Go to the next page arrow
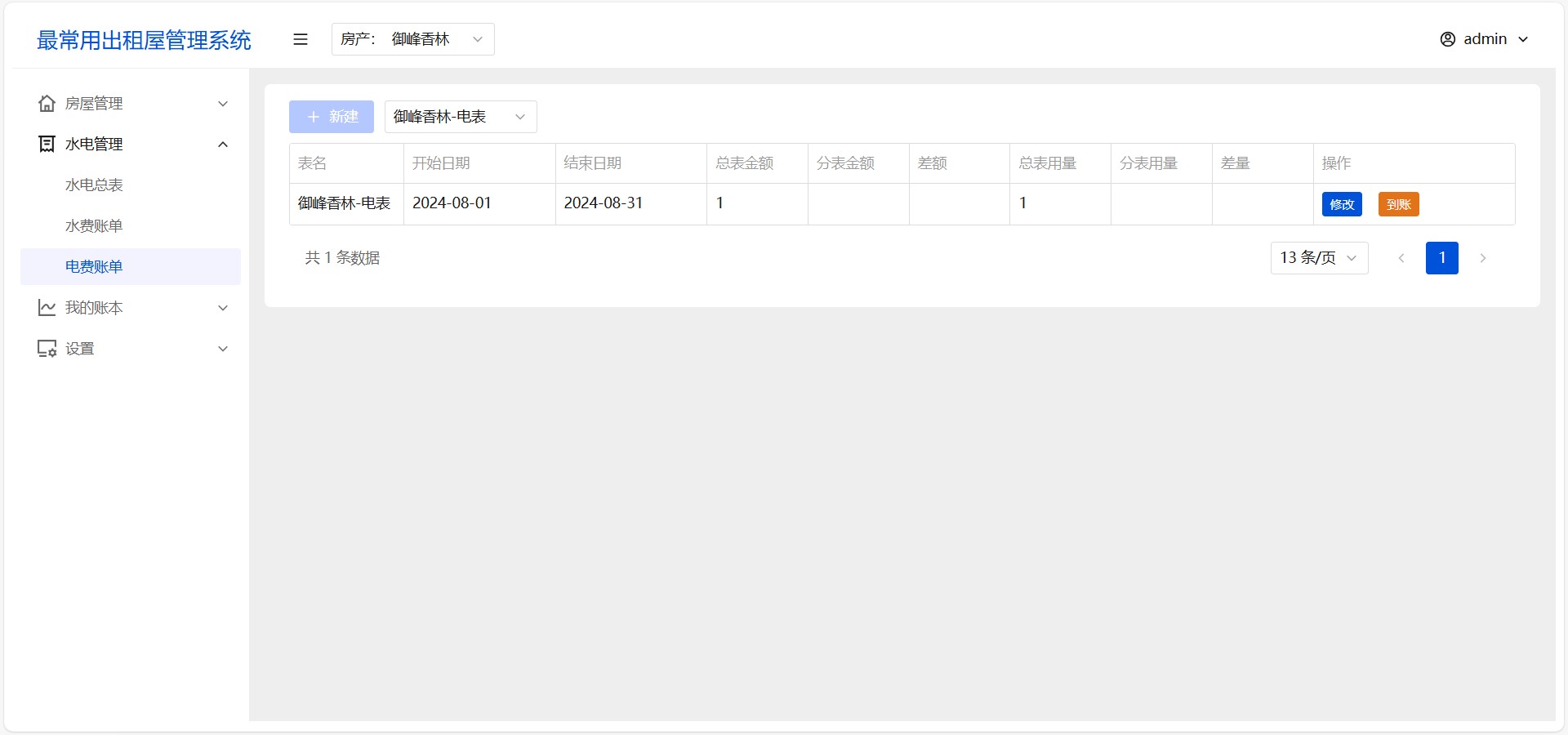This screenshot has width=1568, height=735. coord(1483,258)
